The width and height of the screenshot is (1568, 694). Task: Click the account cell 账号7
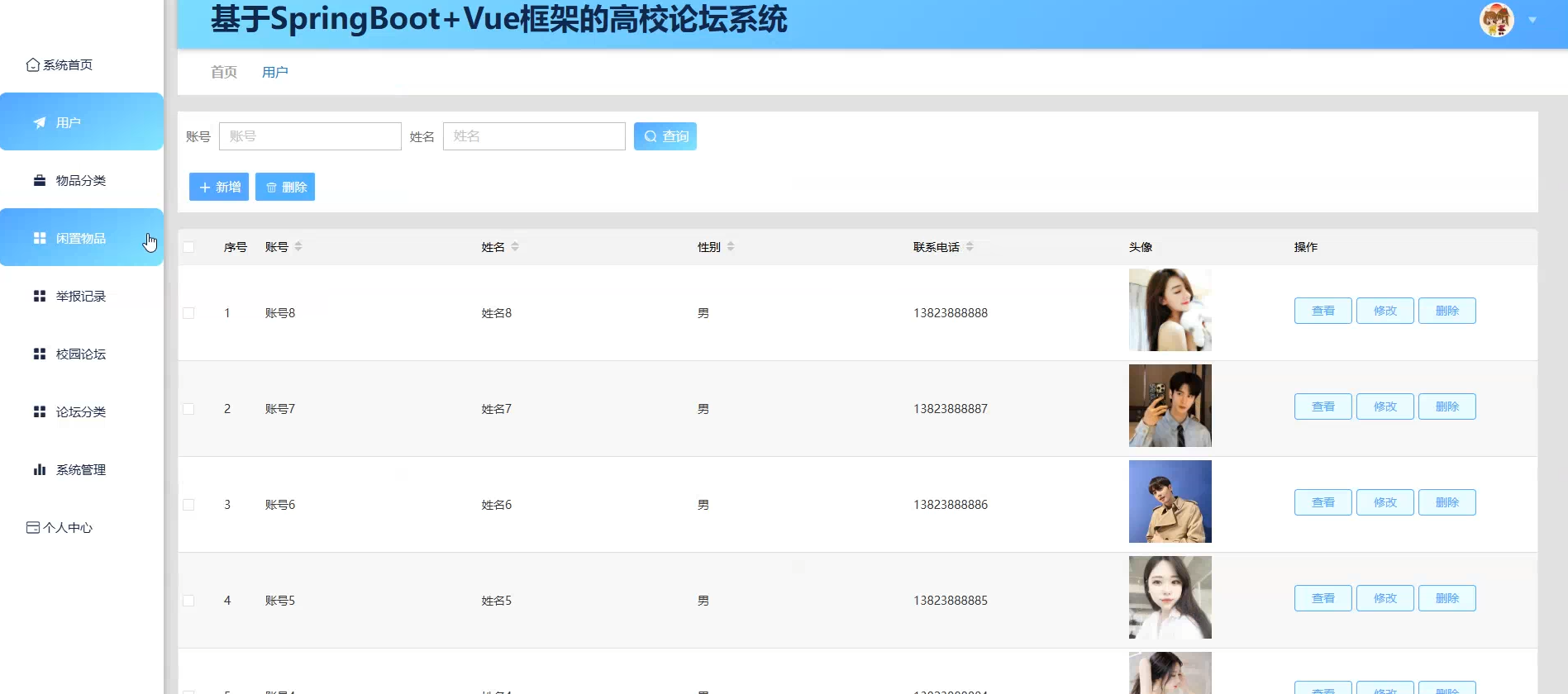tap(280, 409)
